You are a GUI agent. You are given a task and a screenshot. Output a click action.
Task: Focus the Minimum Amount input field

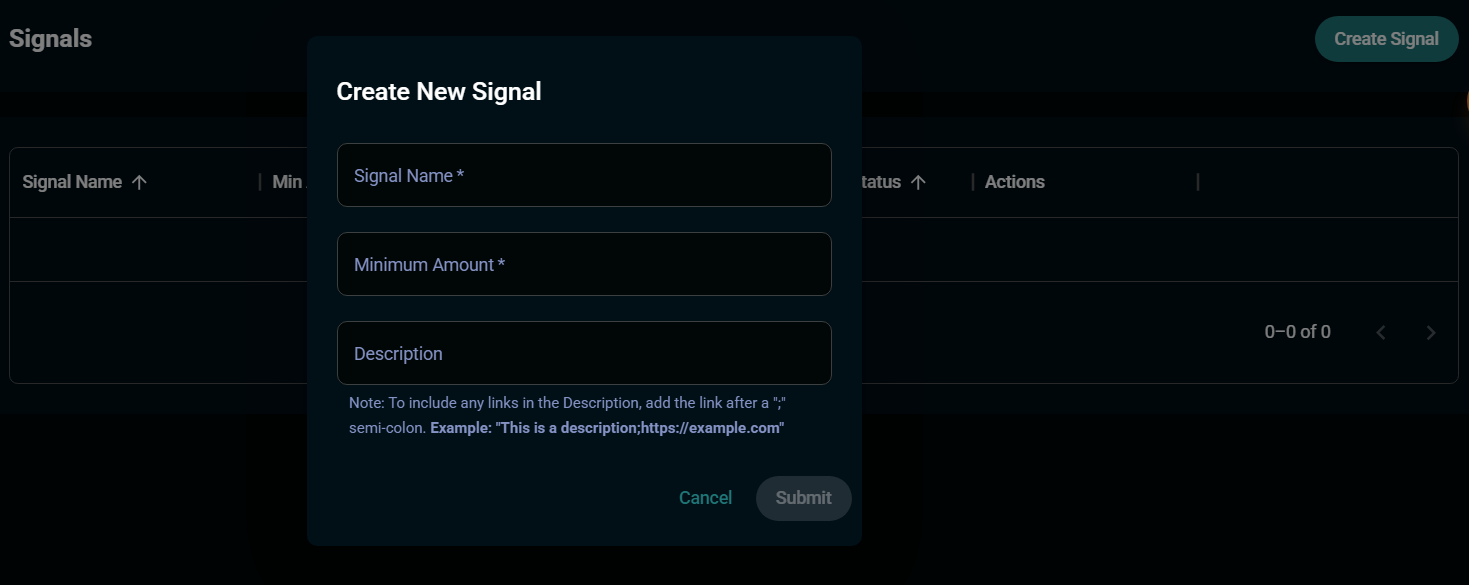[584, 264]
